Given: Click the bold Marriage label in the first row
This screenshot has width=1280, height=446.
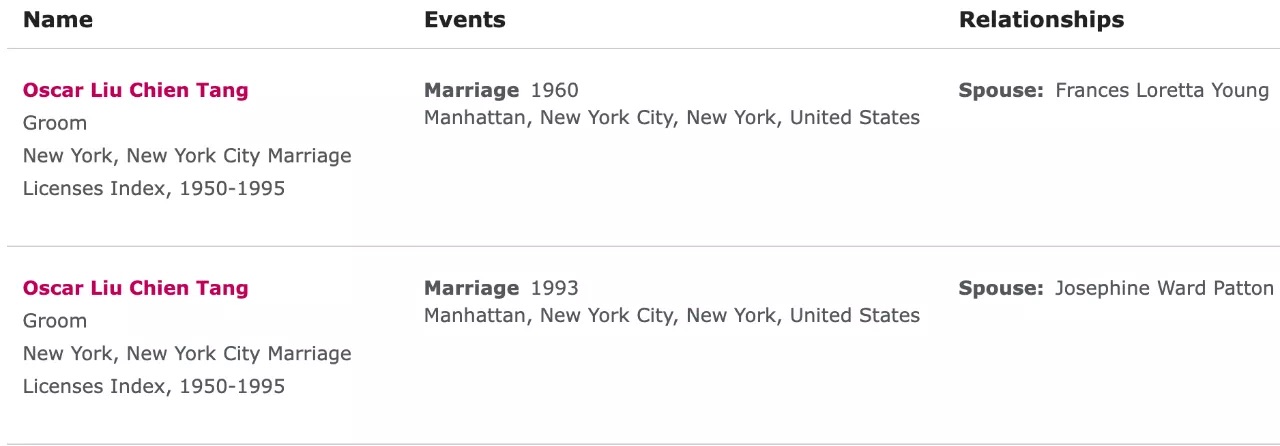Looking at the screenshot, I should pos(471,90).
